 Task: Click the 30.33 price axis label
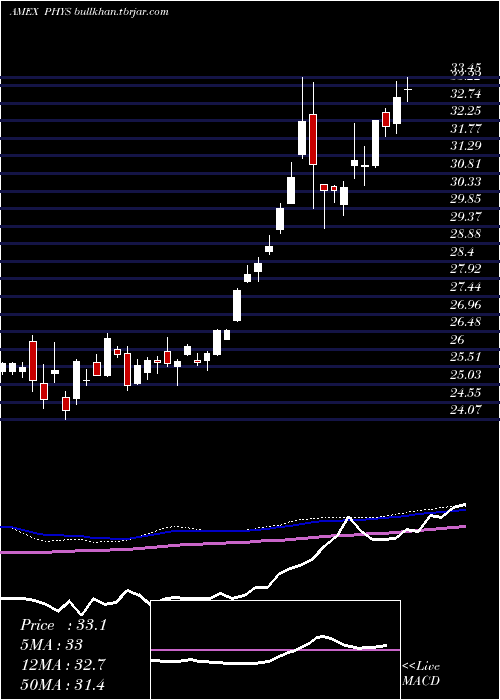click(466, 182)
